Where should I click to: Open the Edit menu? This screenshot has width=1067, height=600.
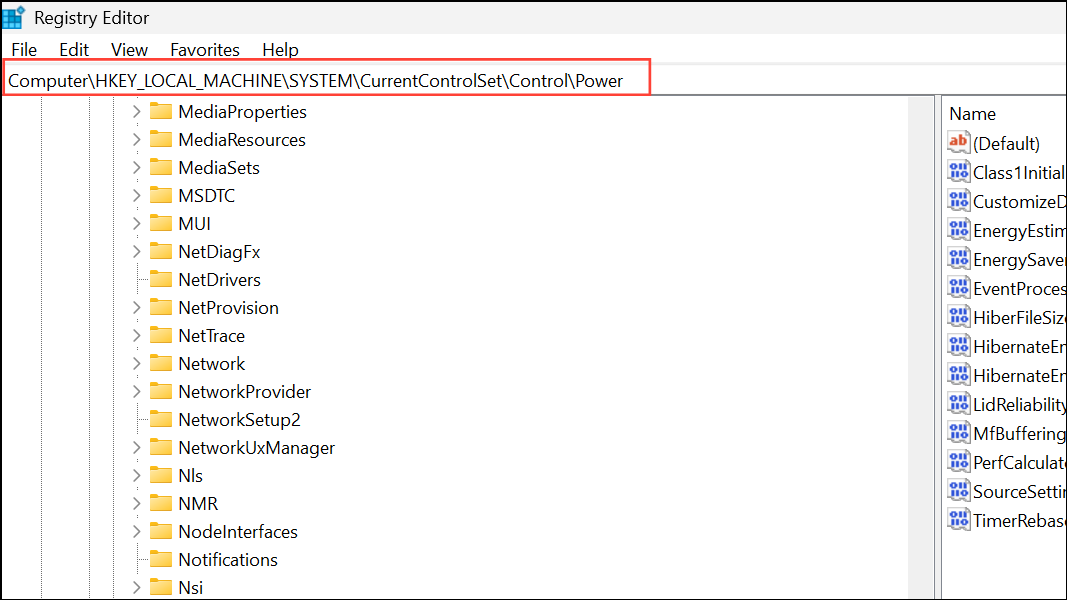pyautogui.click(x=73, y=50)
